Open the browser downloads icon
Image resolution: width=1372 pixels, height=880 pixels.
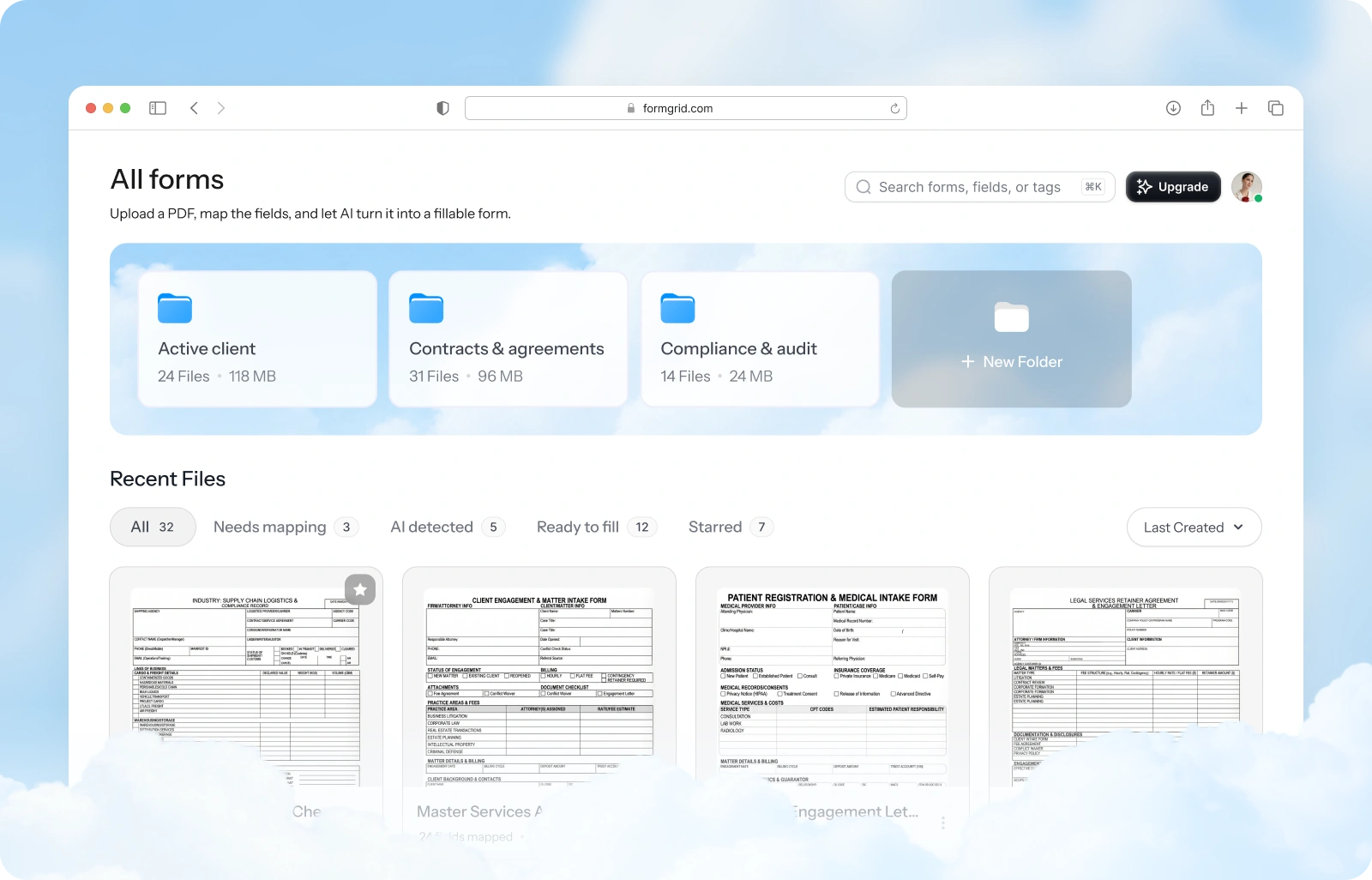[1173, 108]
